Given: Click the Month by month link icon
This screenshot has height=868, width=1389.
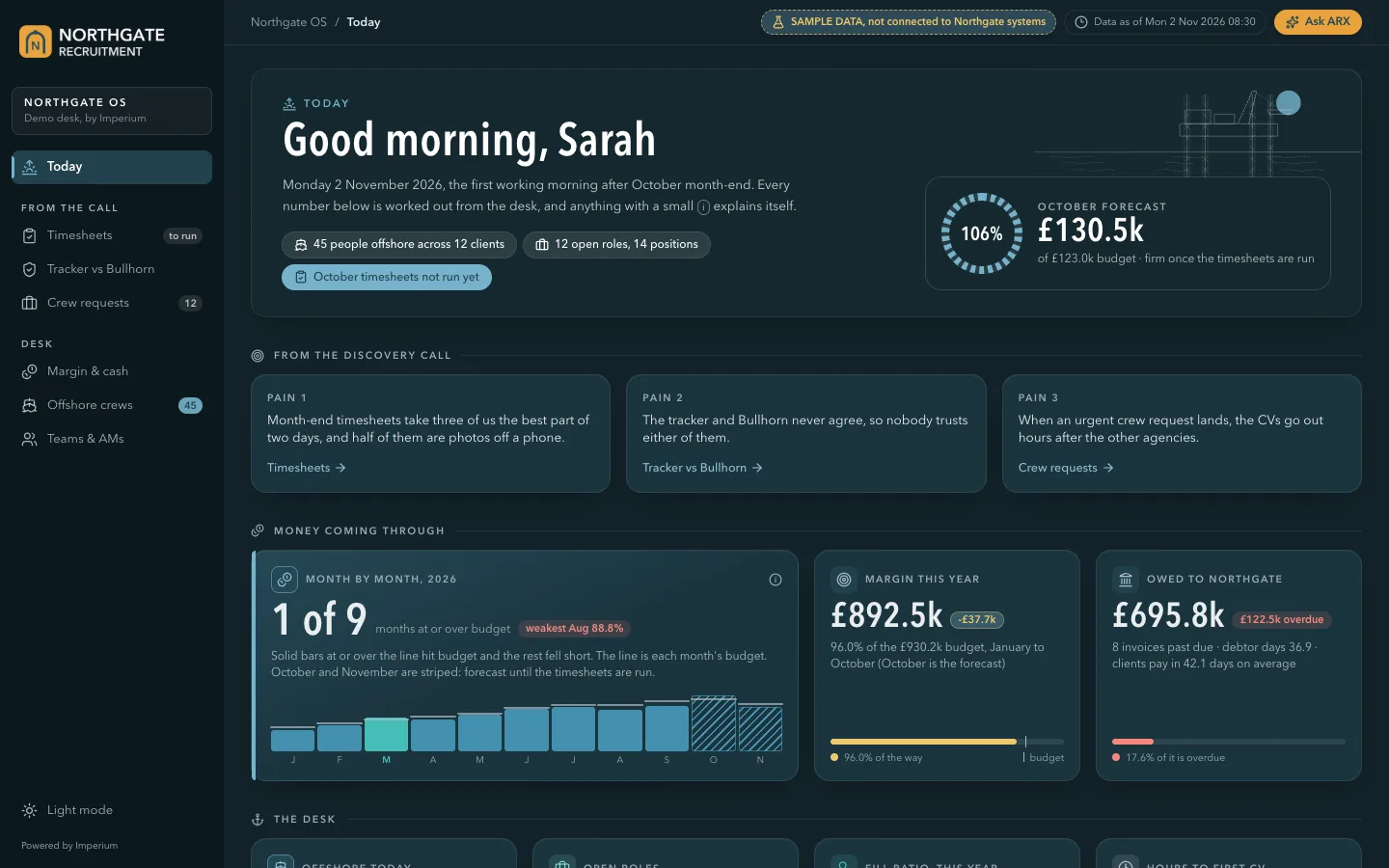Looking at the screenshot, I should (285, 580).
